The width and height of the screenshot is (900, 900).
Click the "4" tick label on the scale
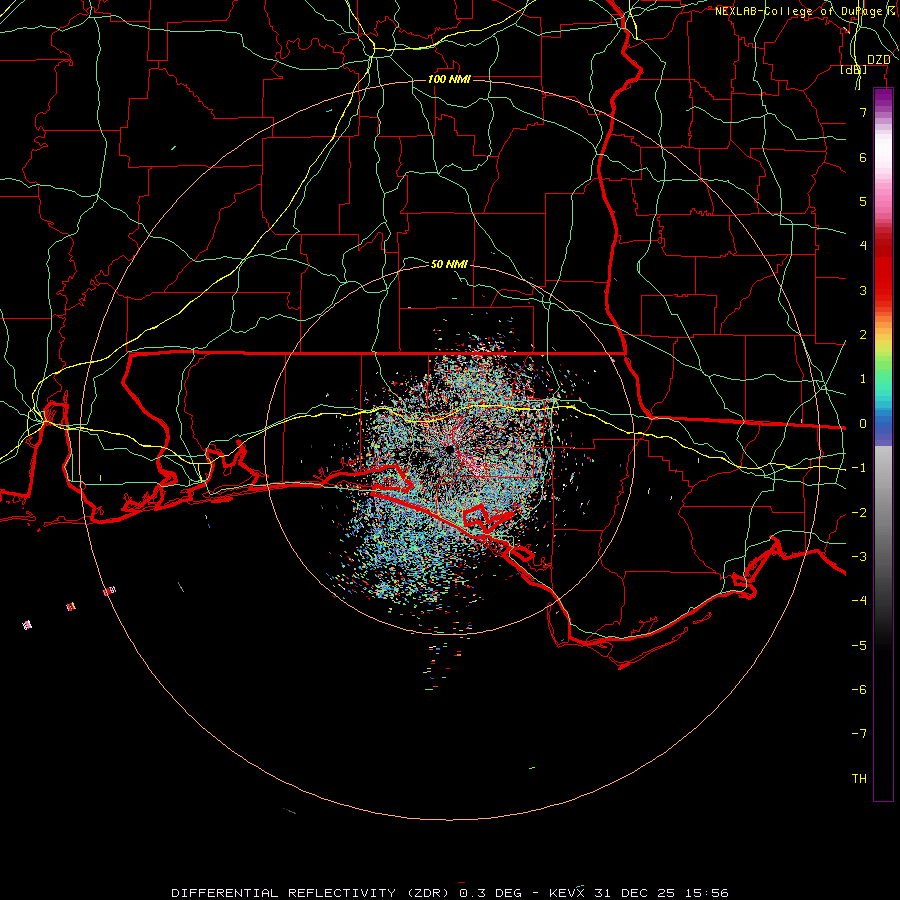[863, 246]
